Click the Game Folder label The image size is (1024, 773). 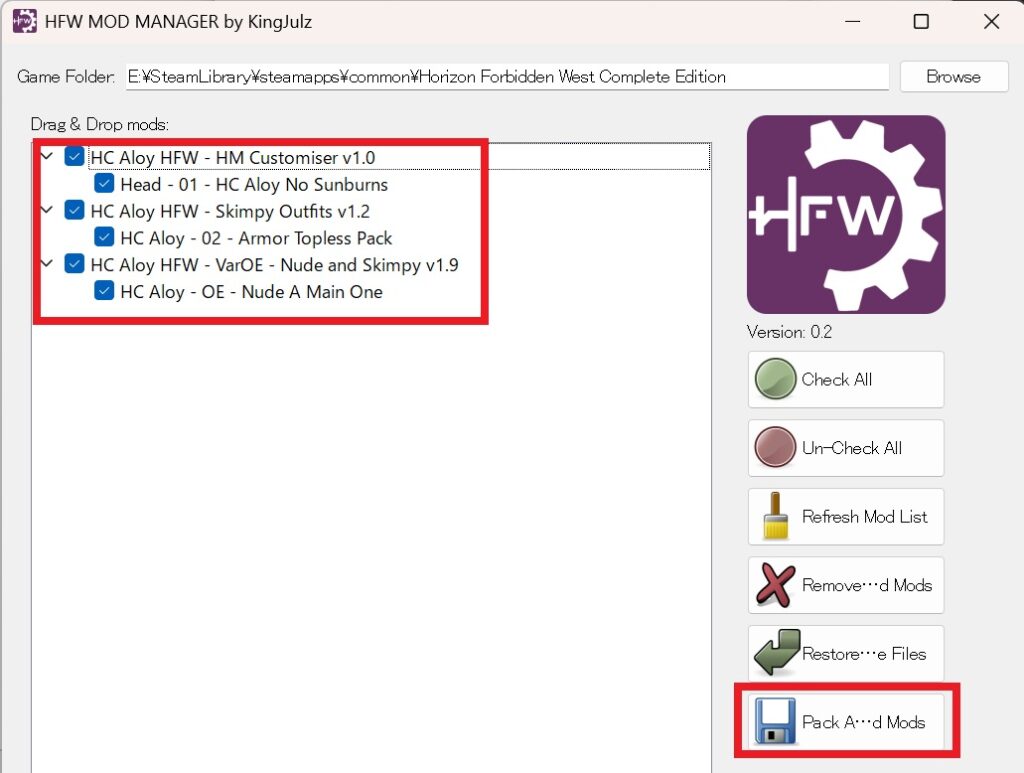coord(66,76)
